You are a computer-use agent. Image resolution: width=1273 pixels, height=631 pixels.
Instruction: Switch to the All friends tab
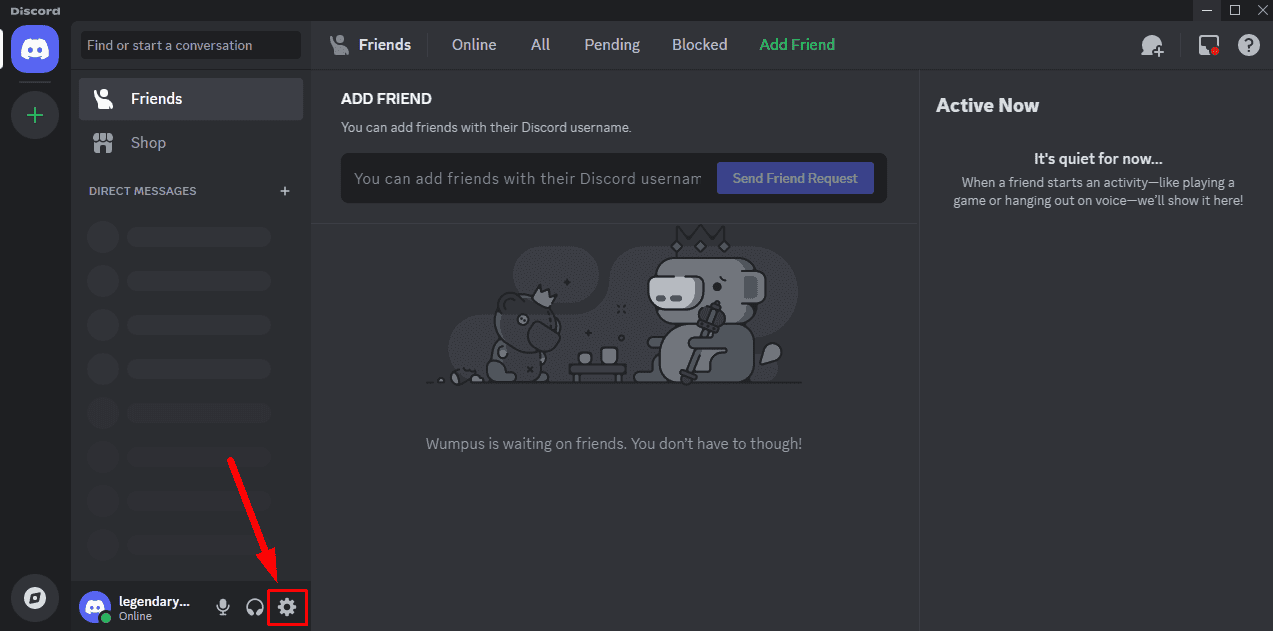click(x=540, y=45)
